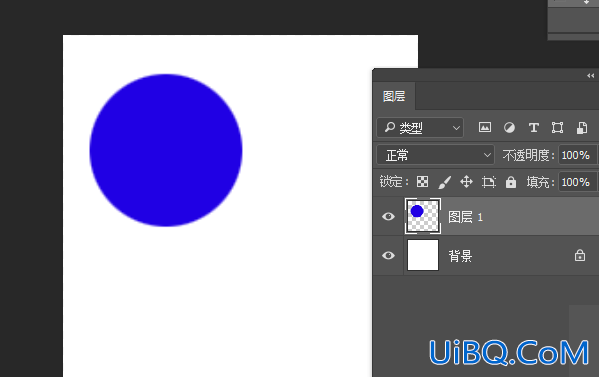The image size is (599, 377).
Task: Lock artboard nesting crop-frame icon
Action: (x=489, y=182)
